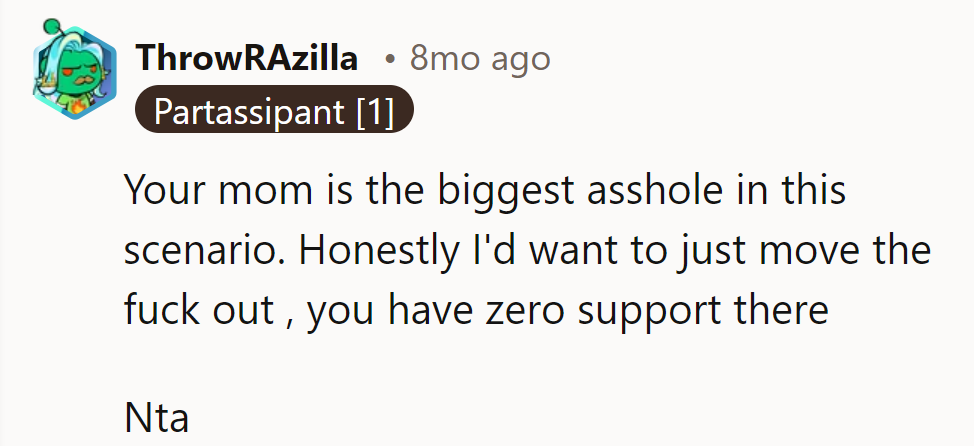Click the "8mo ago" comment timestamp

[x=480, y=59]
